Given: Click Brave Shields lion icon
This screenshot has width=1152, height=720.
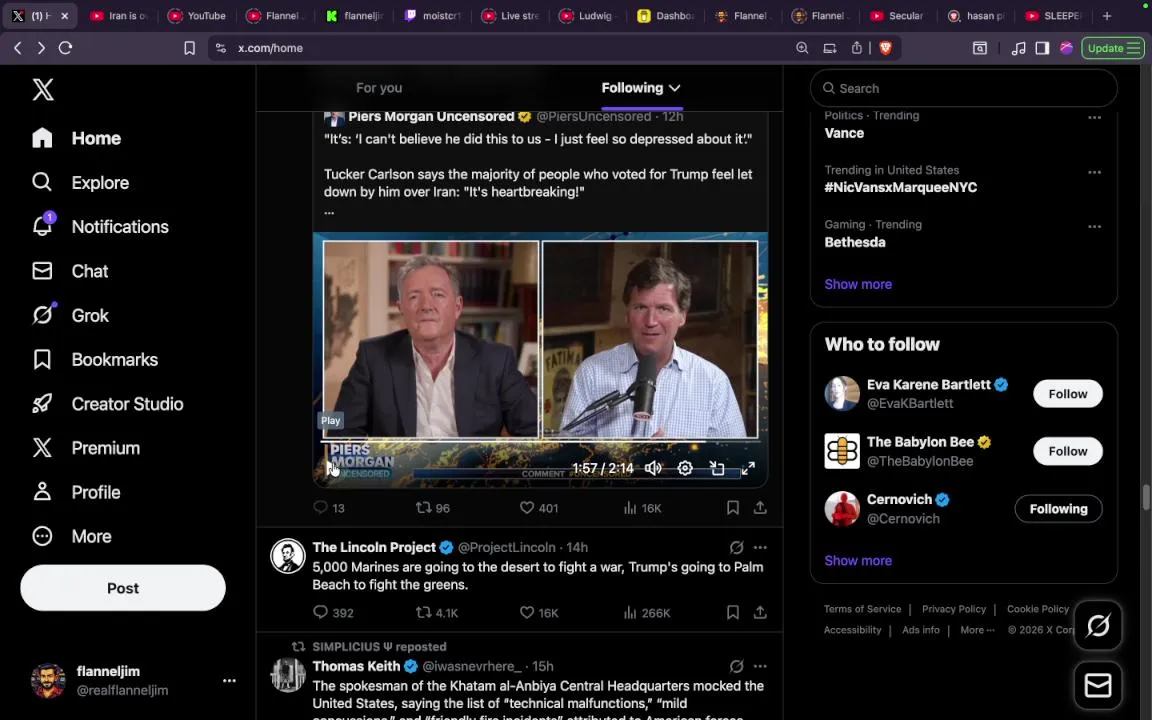Looking at the screenshot, I should pyautogui.click(x=885, y=48).
